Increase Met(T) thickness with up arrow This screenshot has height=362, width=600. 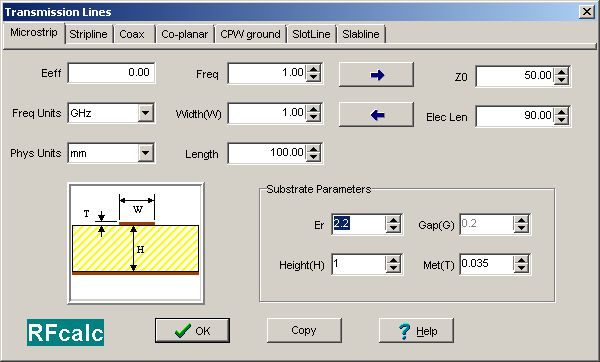coord(521,260)
